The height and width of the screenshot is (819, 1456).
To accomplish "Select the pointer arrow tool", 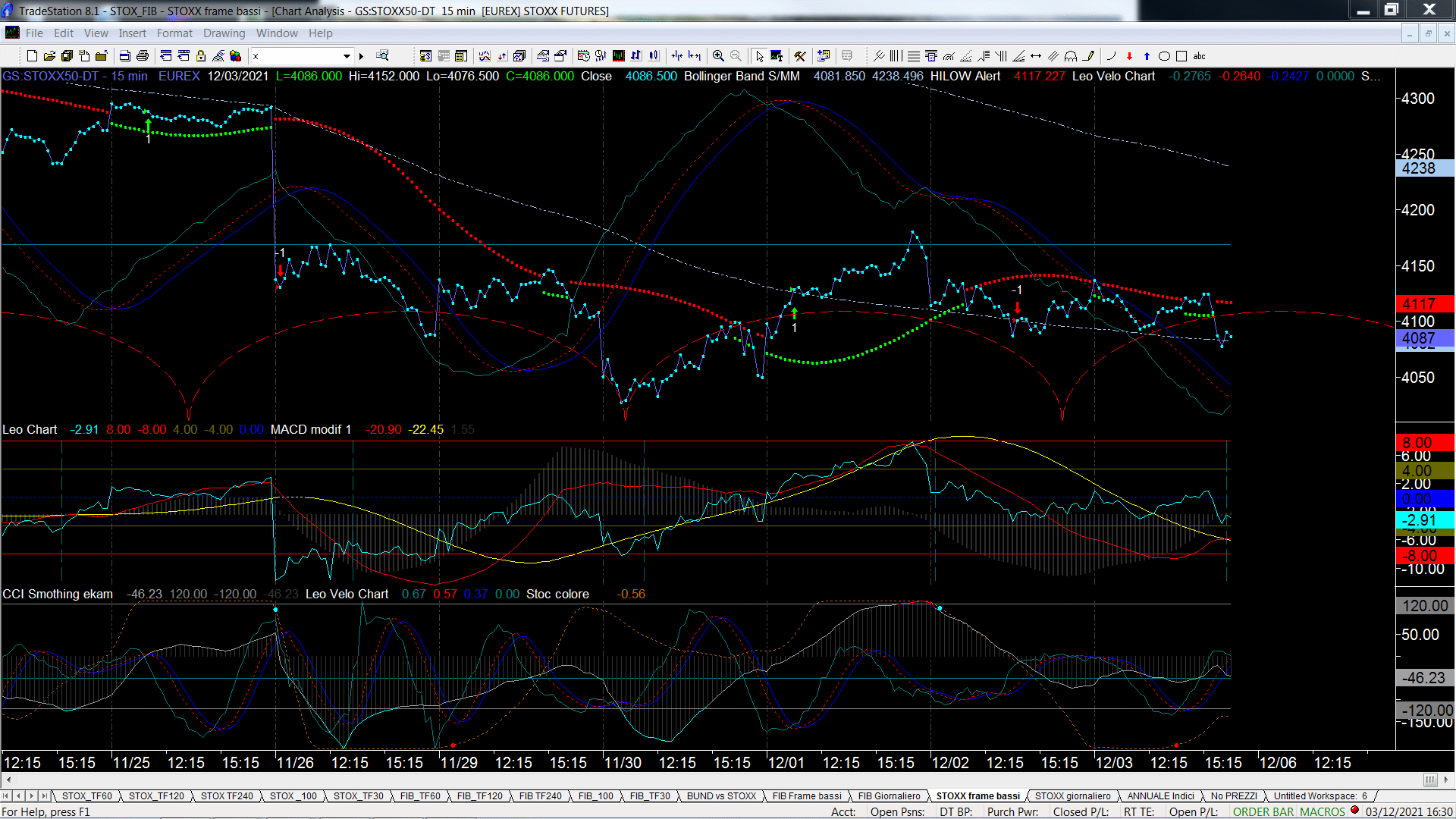I will (x=759, y=56).
